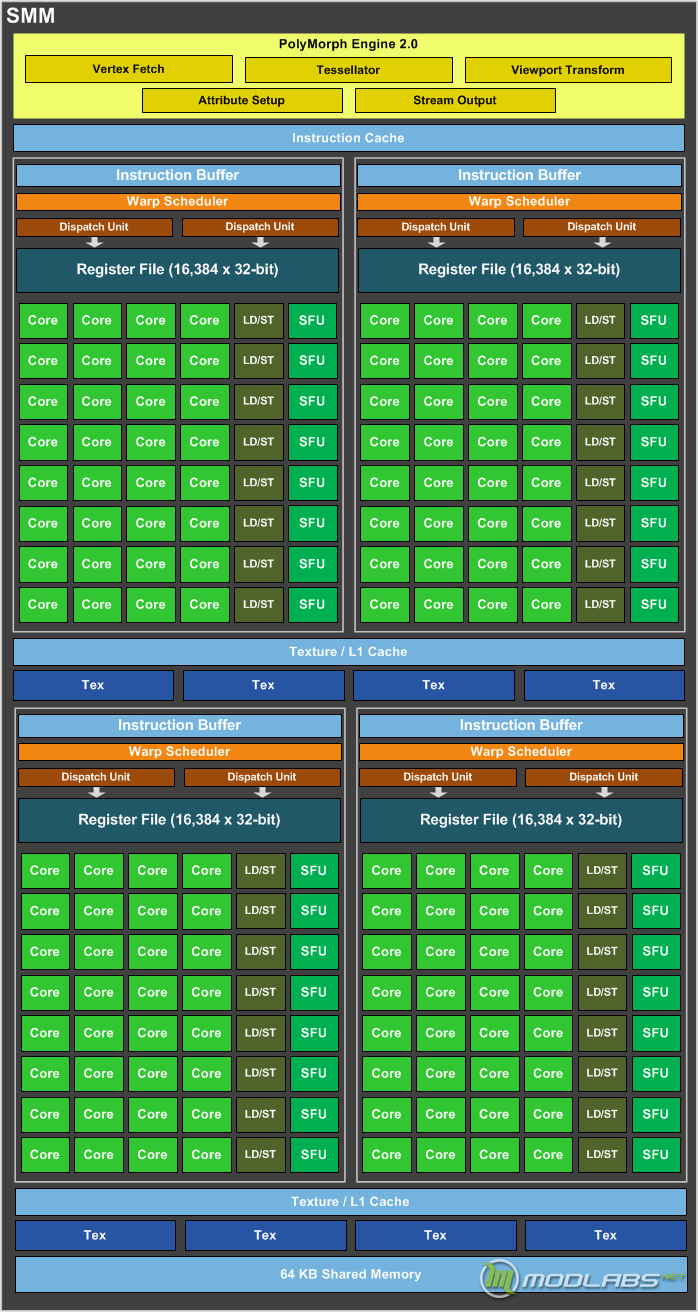This screenshot has width=698, height=1312.
Task: Select the top-right Warp Scheduler bar
Action: point(519,201)
